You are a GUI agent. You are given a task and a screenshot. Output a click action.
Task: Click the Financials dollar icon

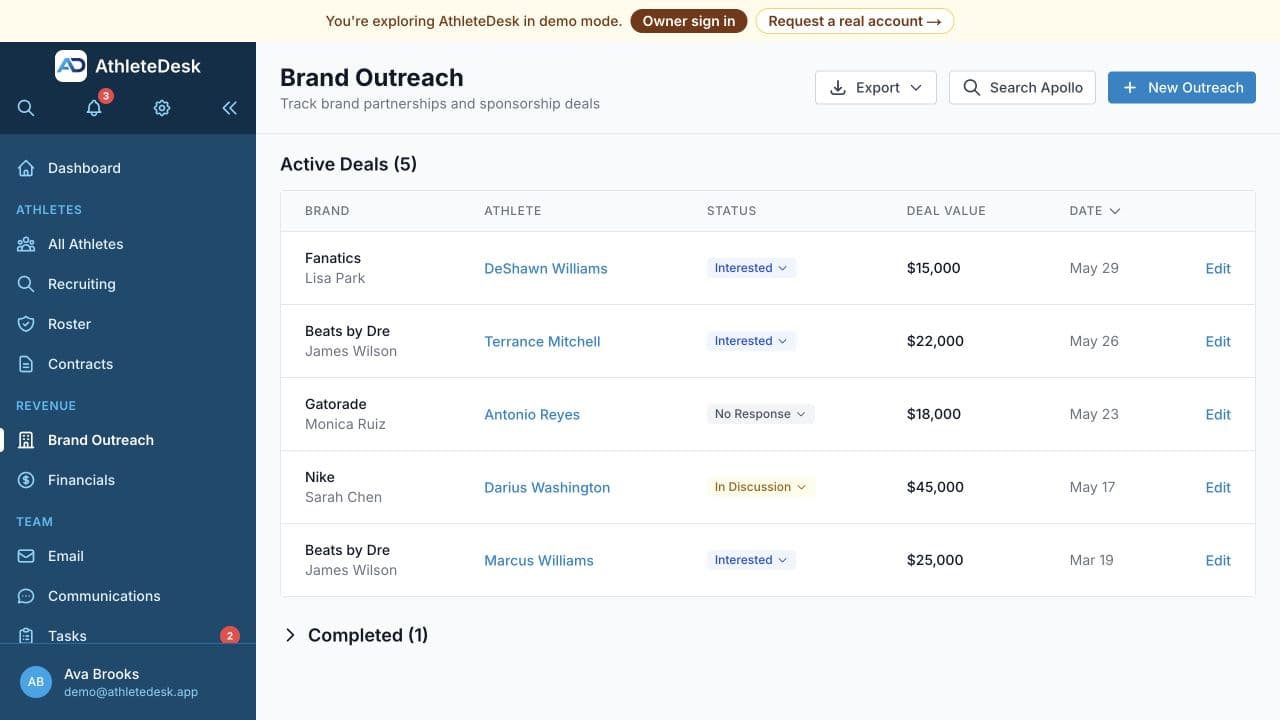(x=26, y=480)
